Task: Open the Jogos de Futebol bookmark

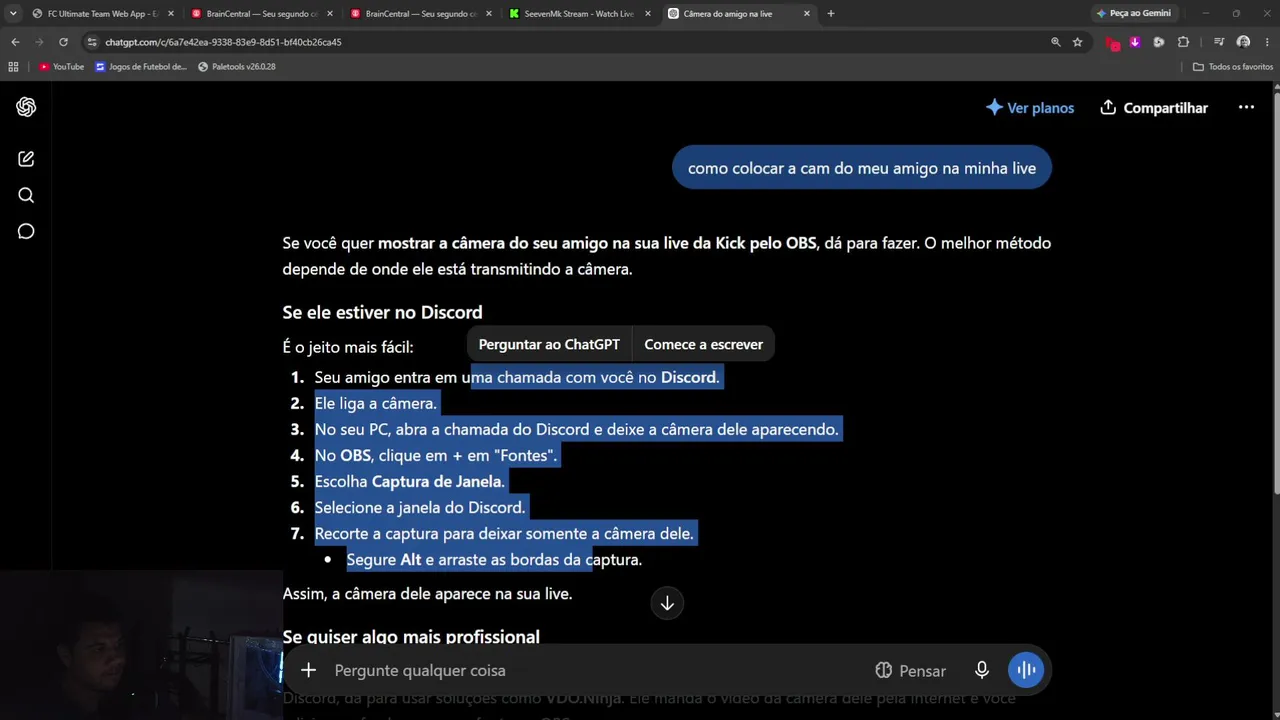Action: pyautogui.click(x=141, y=67)
